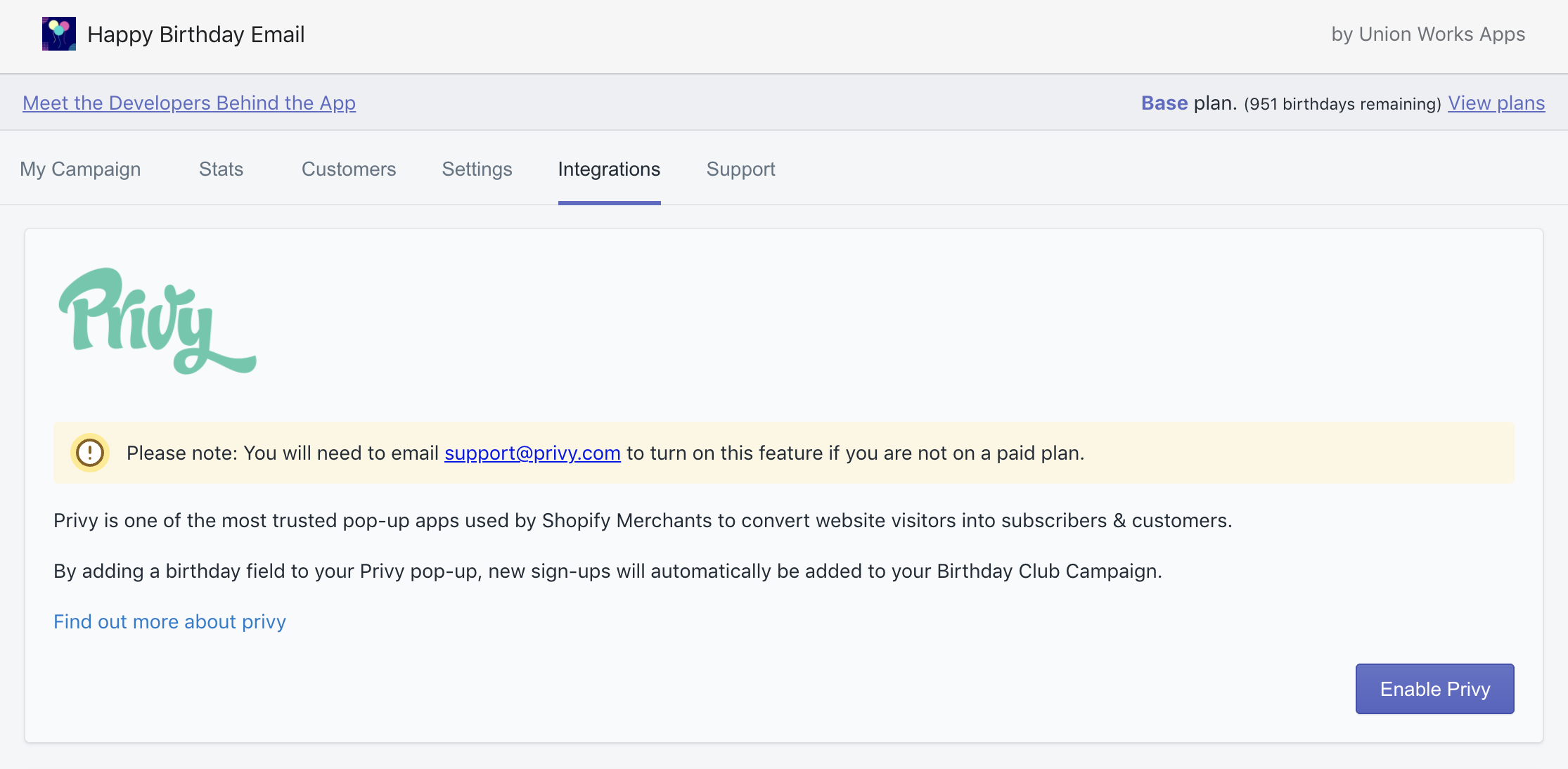Click the yellow warning exclamation icon

pos(90,453)
